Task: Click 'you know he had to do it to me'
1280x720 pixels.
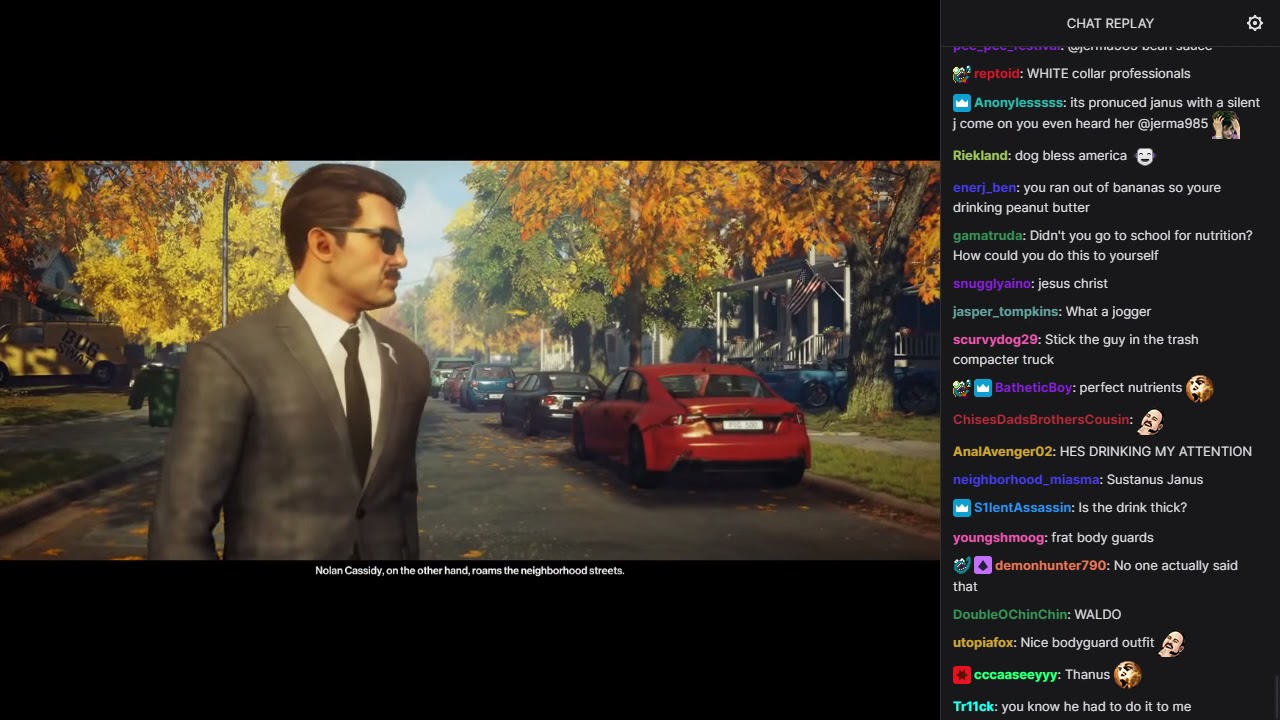Action: pos(1096,707)
